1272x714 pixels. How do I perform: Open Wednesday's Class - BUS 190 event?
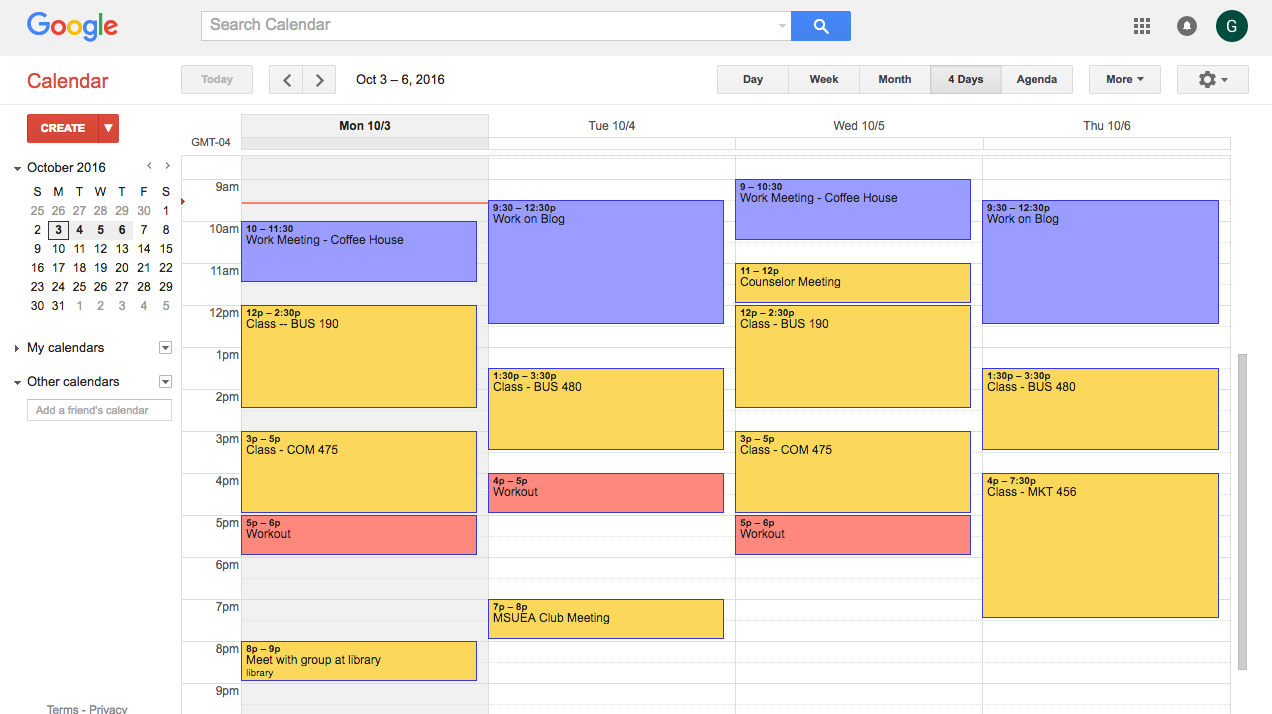853,356
